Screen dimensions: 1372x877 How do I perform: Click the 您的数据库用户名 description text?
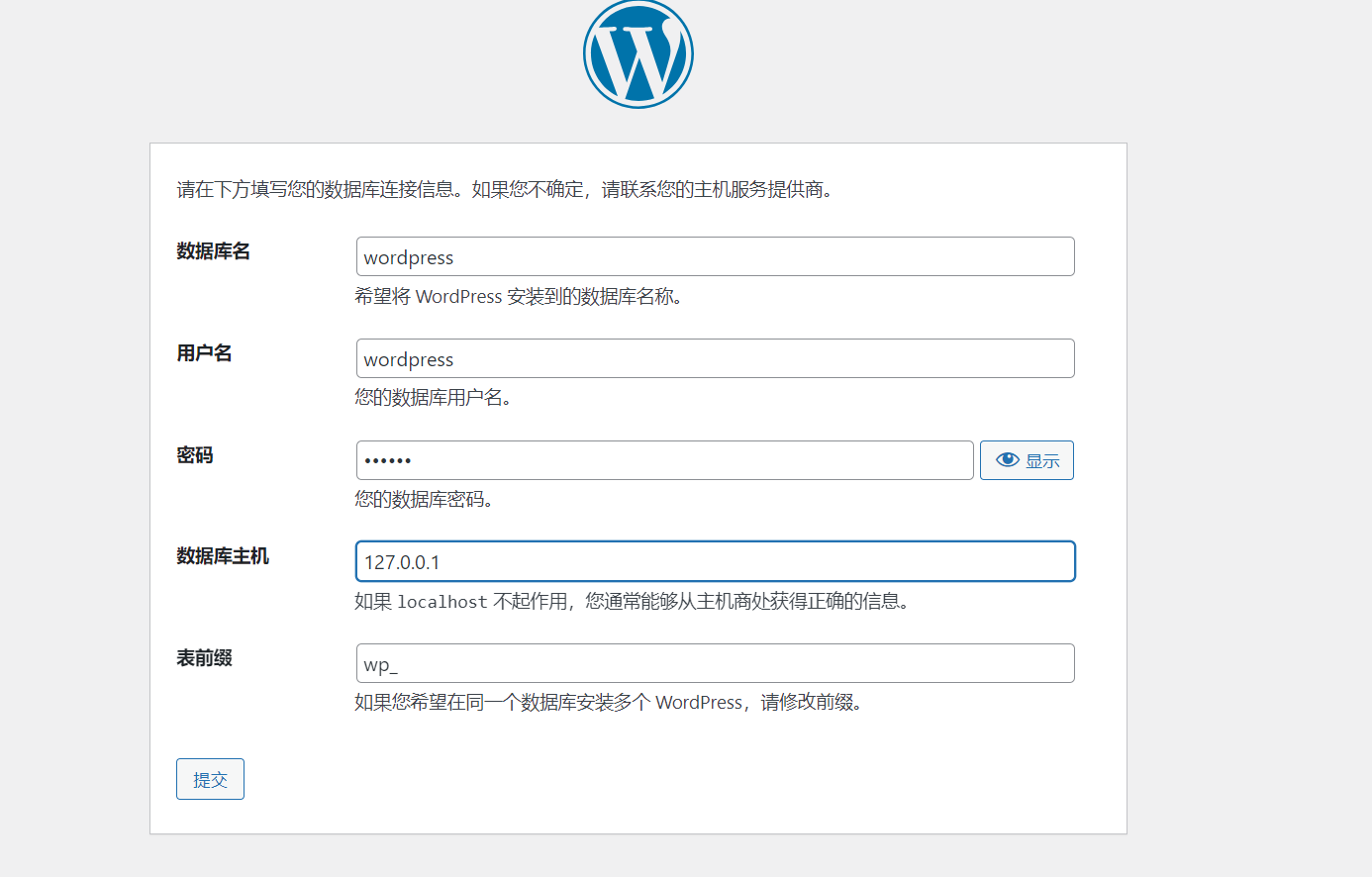[x=433, y=398]
